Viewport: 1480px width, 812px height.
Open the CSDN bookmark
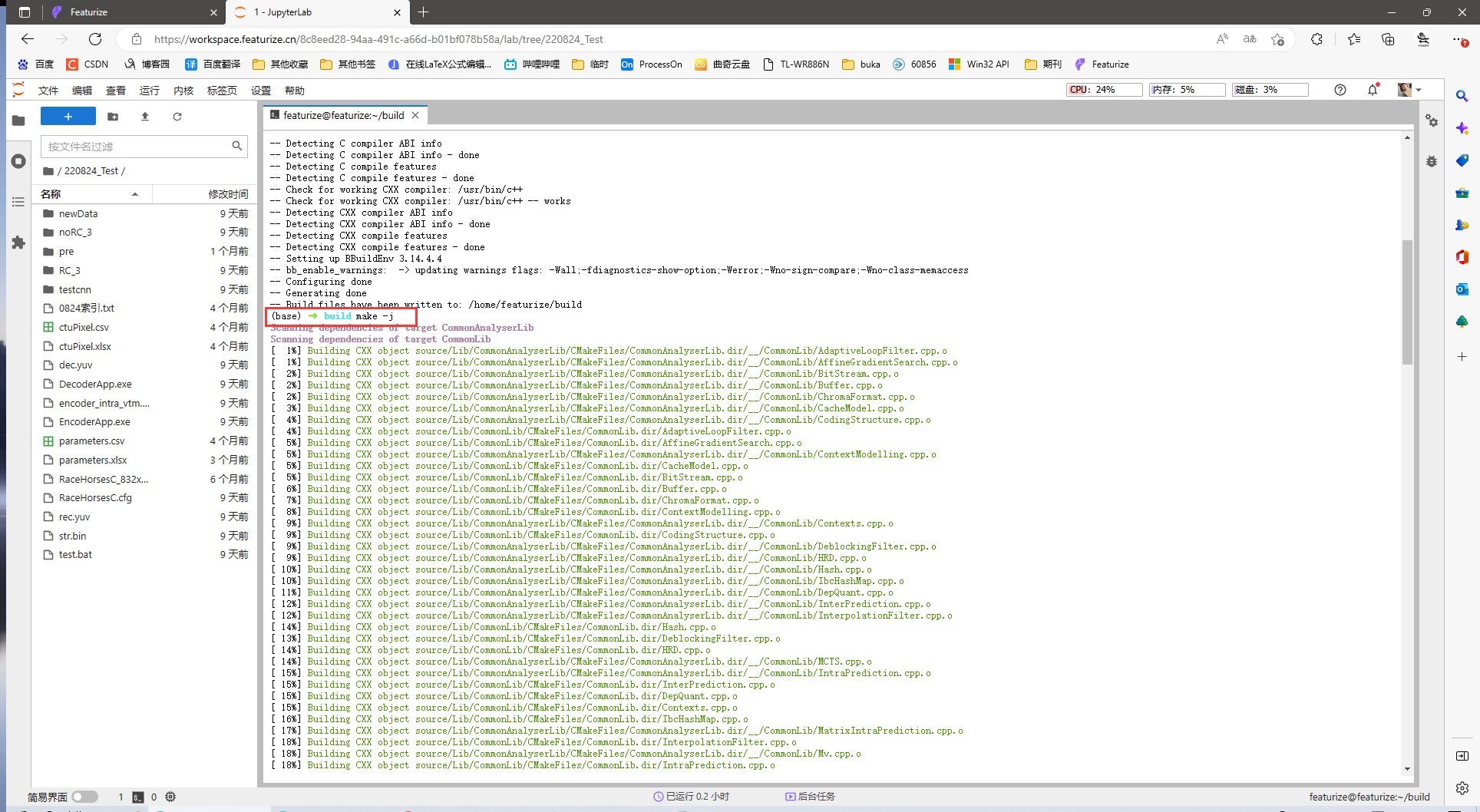coord(88,64)
